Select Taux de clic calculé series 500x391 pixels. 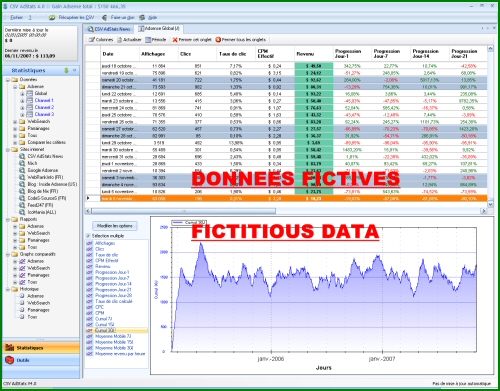[114, 301]
